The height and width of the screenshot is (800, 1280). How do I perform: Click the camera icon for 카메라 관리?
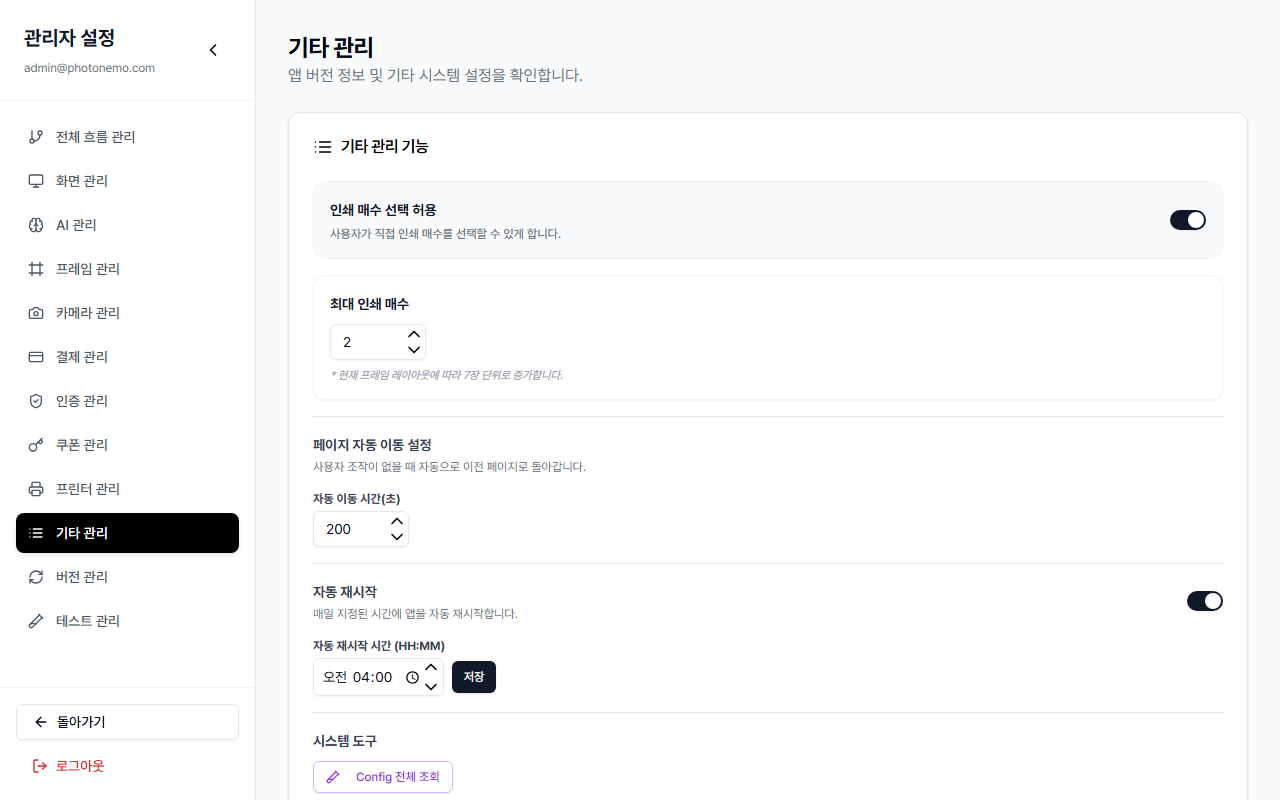(x=36, y=313)
